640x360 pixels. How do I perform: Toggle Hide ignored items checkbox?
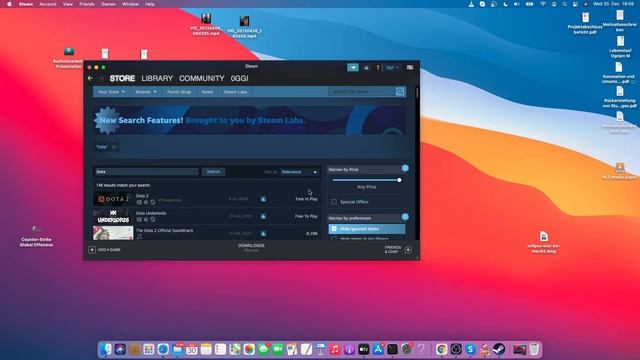click(x=334, y=229)
